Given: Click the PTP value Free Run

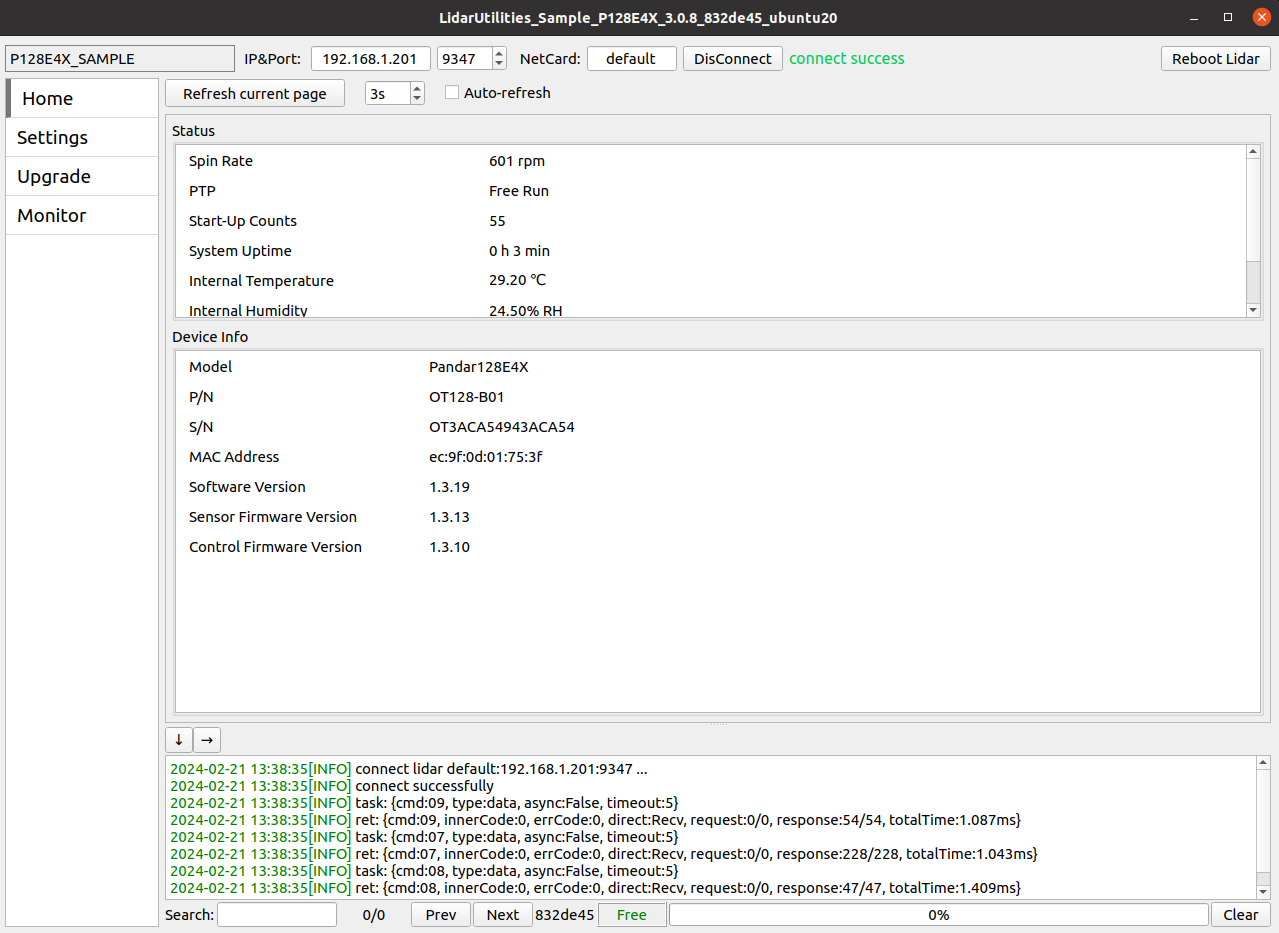Looking at the screenshot, I should click(519, 191).
